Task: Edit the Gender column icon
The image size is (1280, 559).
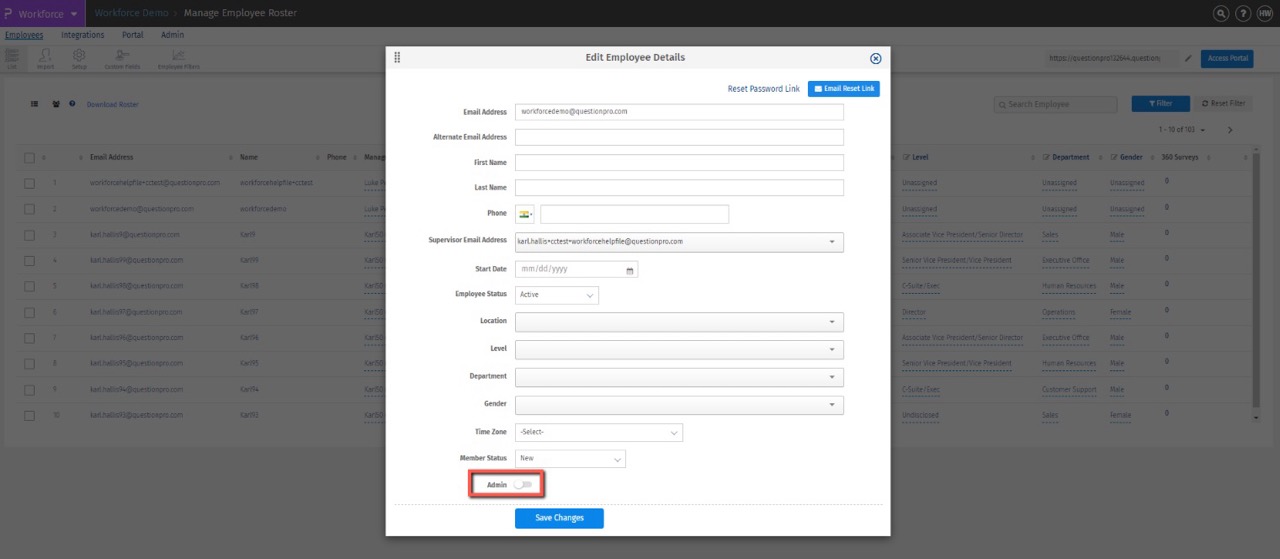Action: pos(1114,157)
